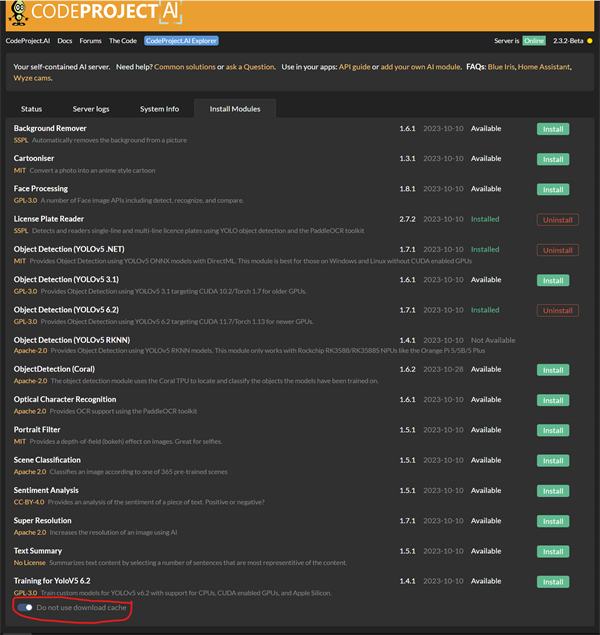Switch to the Server logs tab

pyautogui.click(x=91, y=109)
